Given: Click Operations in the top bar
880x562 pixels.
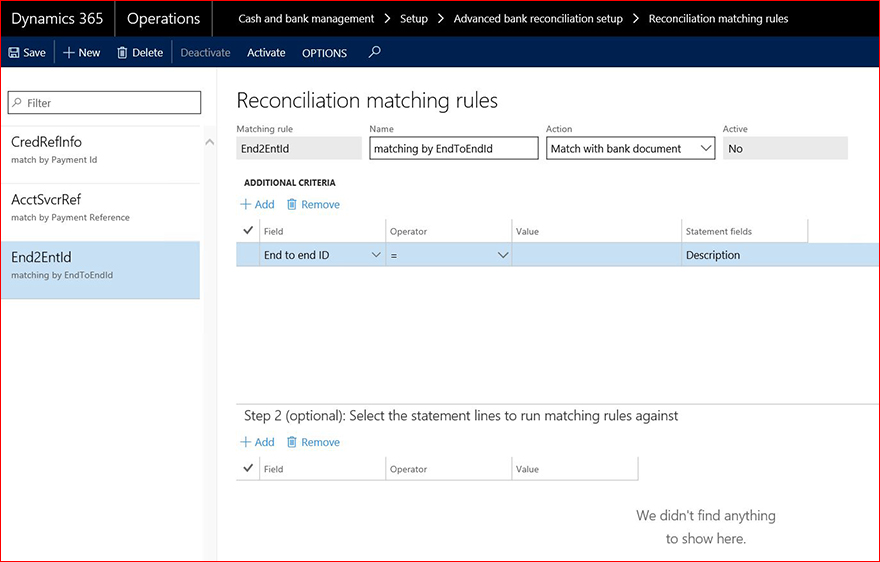Looking at the screenshot, I should (x=163, y=19).
